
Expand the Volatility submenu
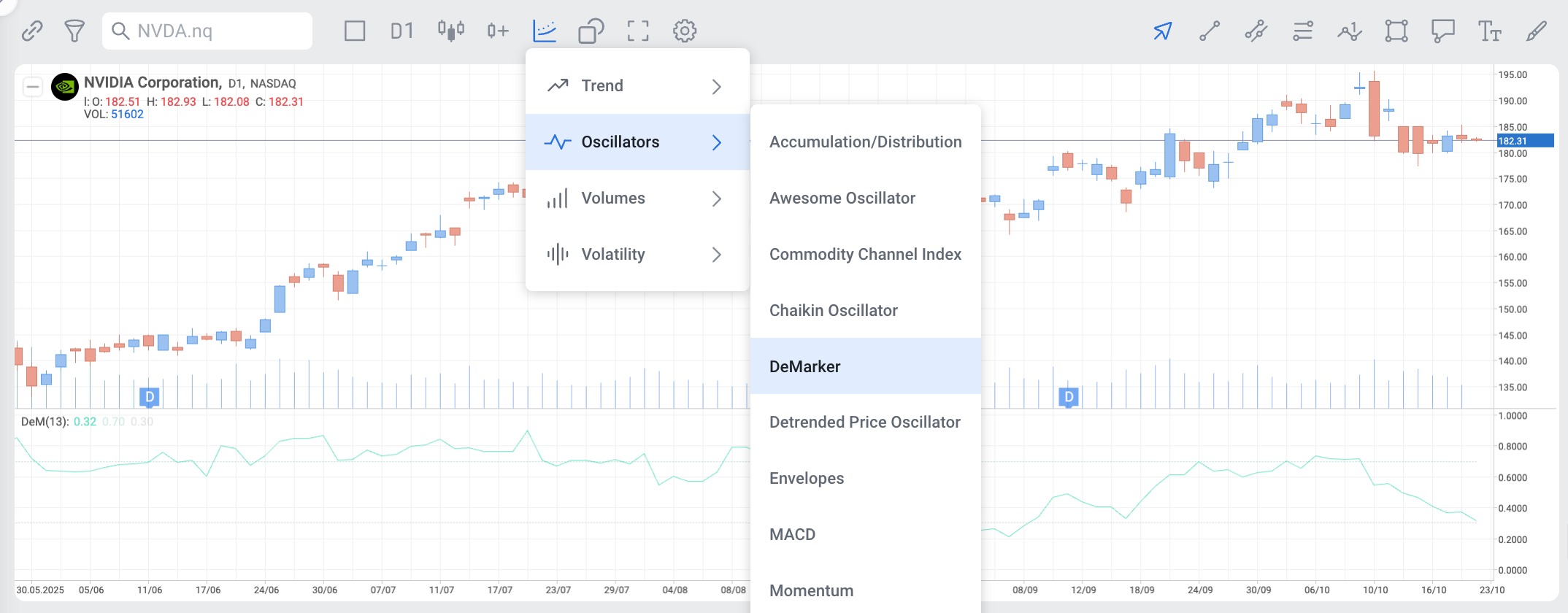click(x=637, y=255)
